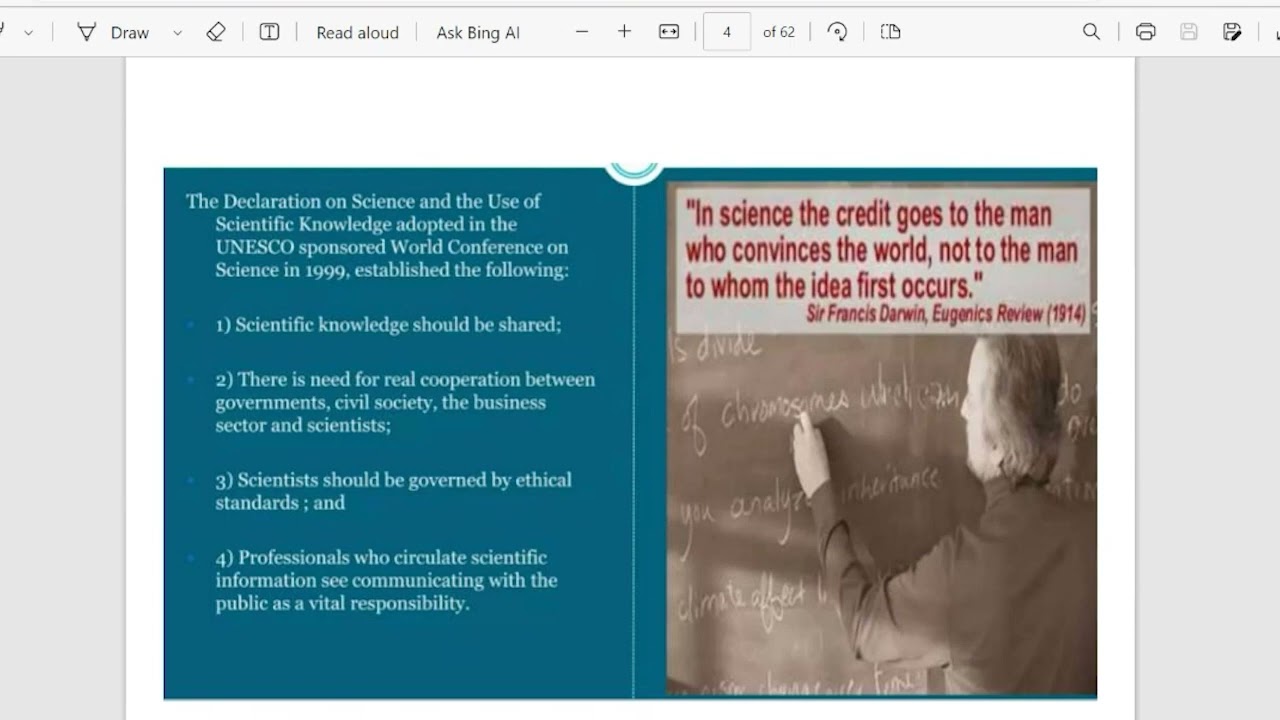The width and height of the screenshot is (1280, 720).
Task: Click text '1) Scientific knowledge should be shared;'
Action: pyautogui.click(x=388, y=325)
